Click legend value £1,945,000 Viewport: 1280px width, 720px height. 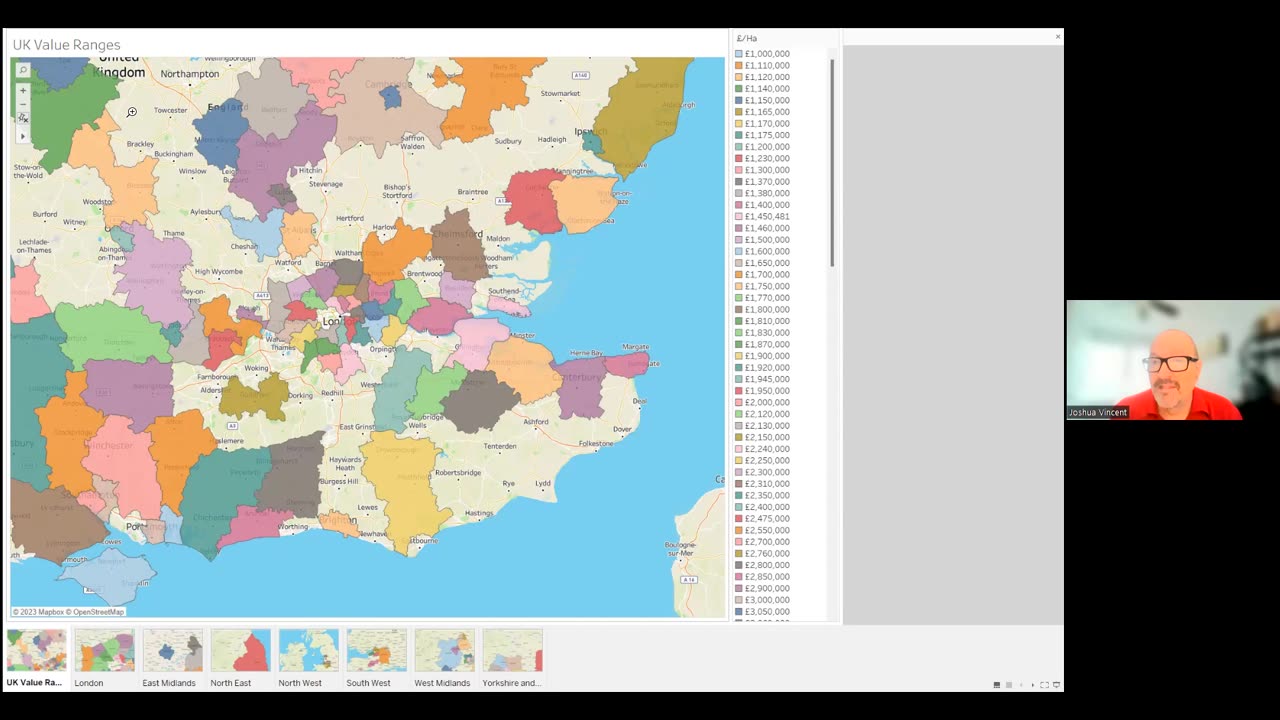[x=767, y=379]
